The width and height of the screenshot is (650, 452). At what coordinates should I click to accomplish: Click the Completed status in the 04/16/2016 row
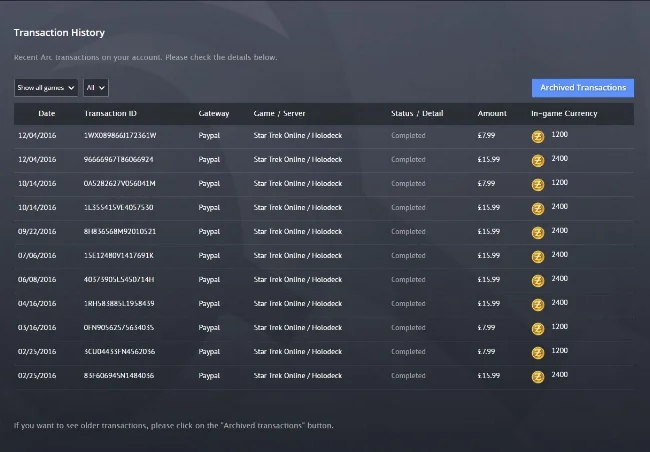(x=408, y=304)
